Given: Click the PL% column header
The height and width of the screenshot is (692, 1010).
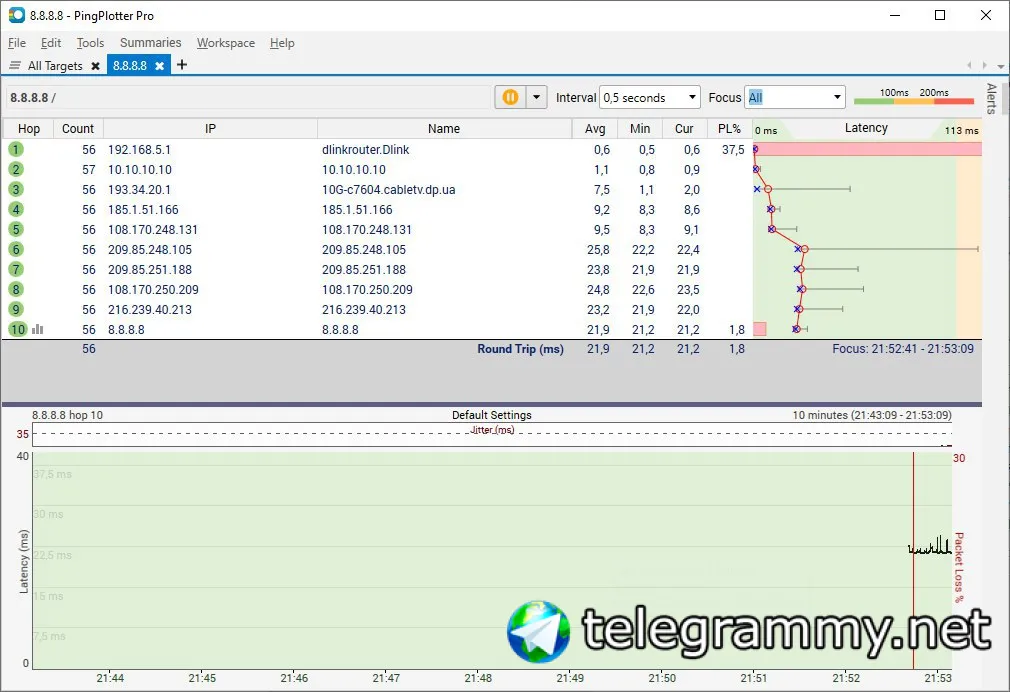Looking at the screenshot, I should 730,128.
